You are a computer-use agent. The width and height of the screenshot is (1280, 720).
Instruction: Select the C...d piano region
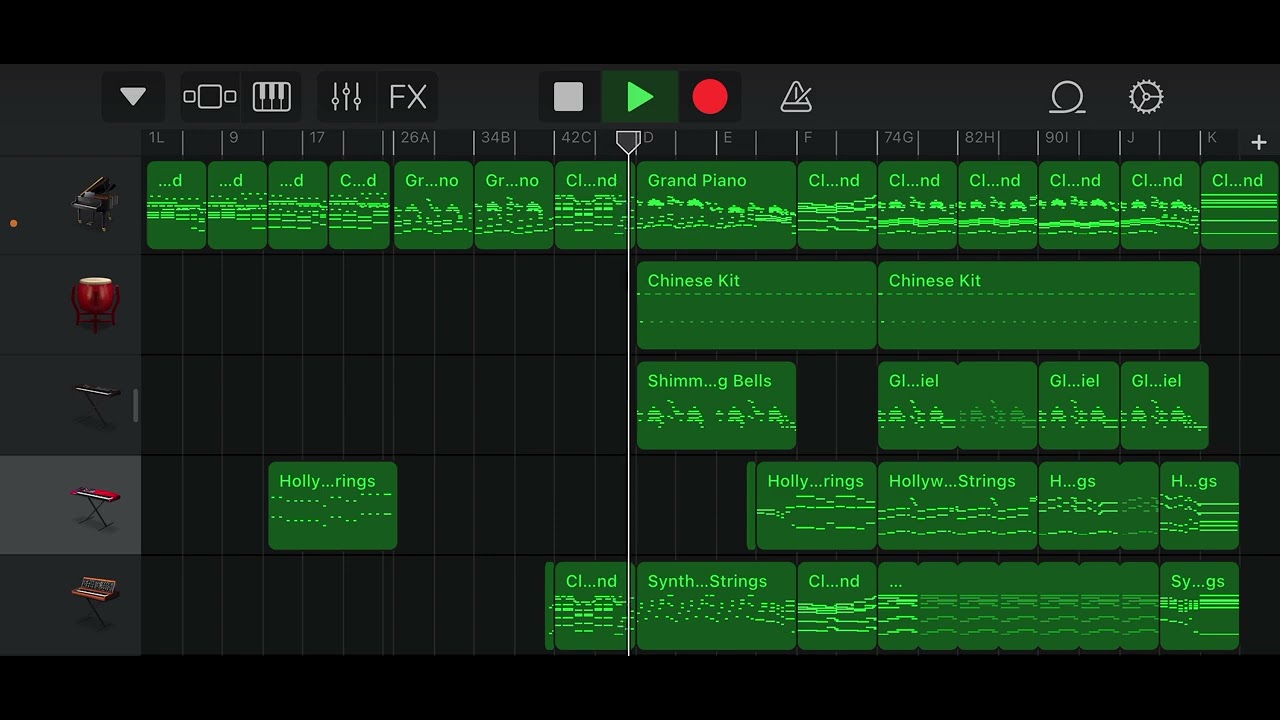pos(359,205)
